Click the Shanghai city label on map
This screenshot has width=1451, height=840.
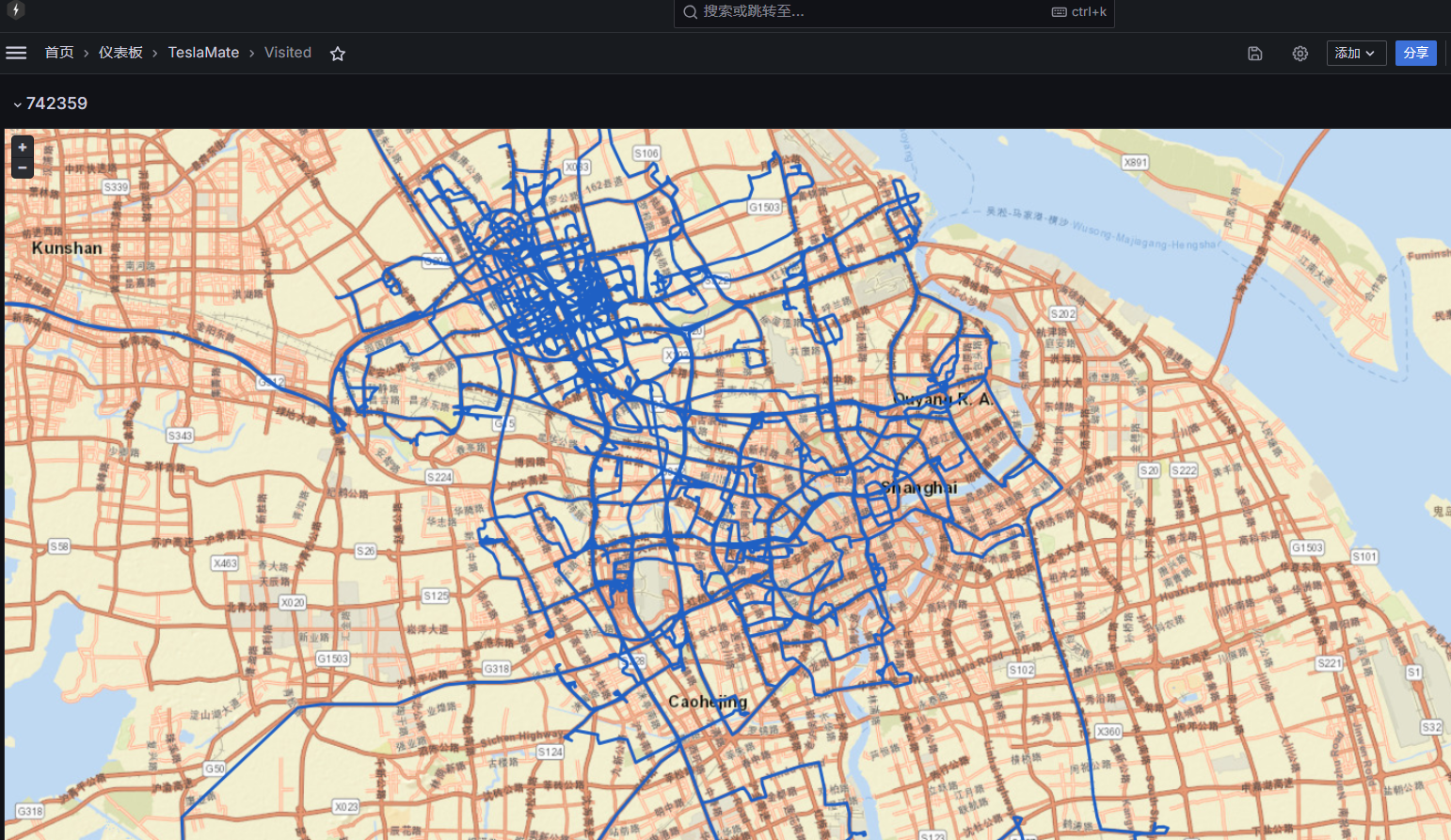(x=918, y=487)
